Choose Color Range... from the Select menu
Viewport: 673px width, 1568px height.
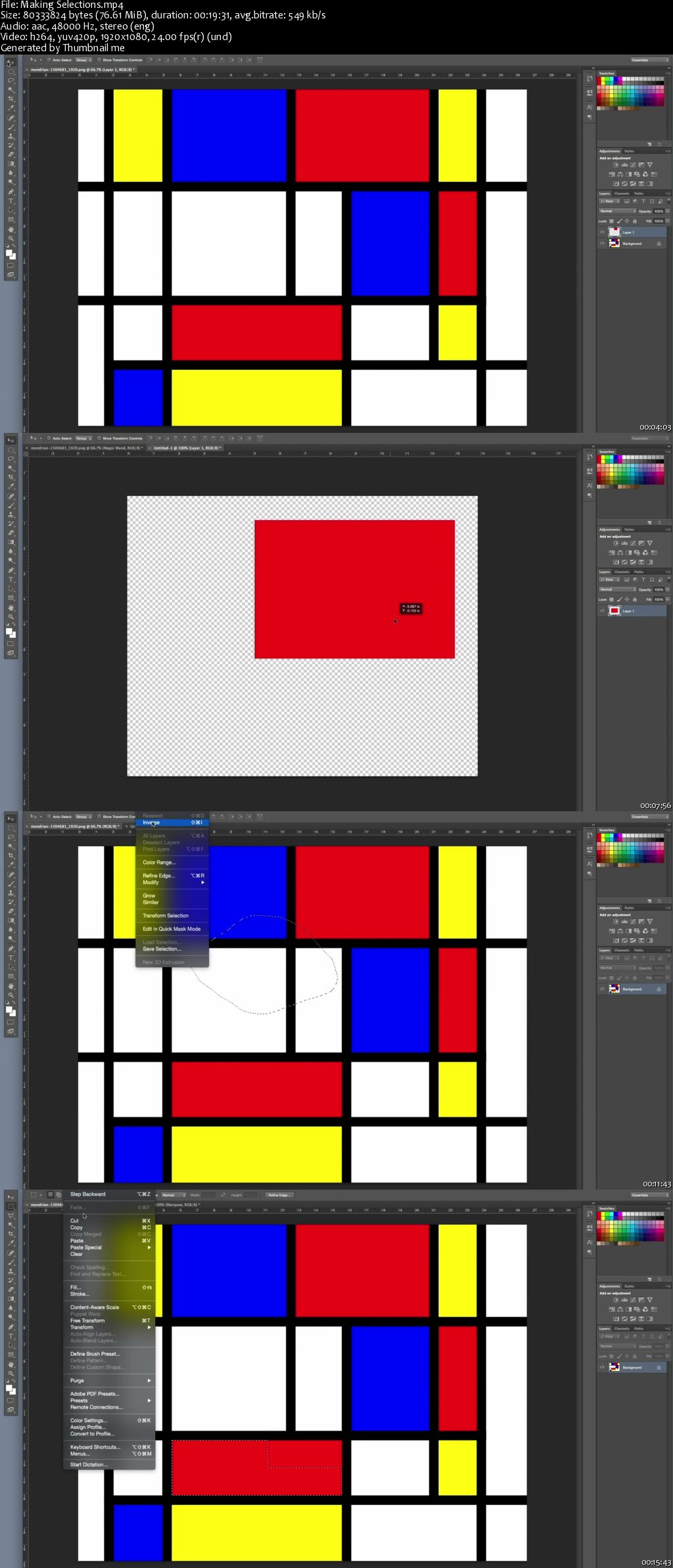[172, 862]
